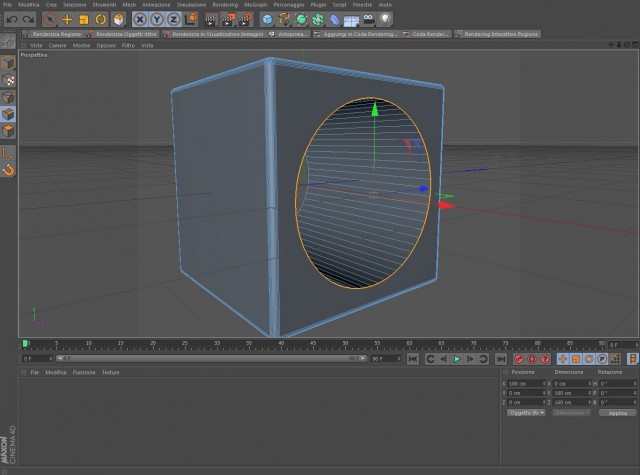The height and width of the screenshot is (475, 640).
Task: Select the Scale tool icon
Action: 84,19
